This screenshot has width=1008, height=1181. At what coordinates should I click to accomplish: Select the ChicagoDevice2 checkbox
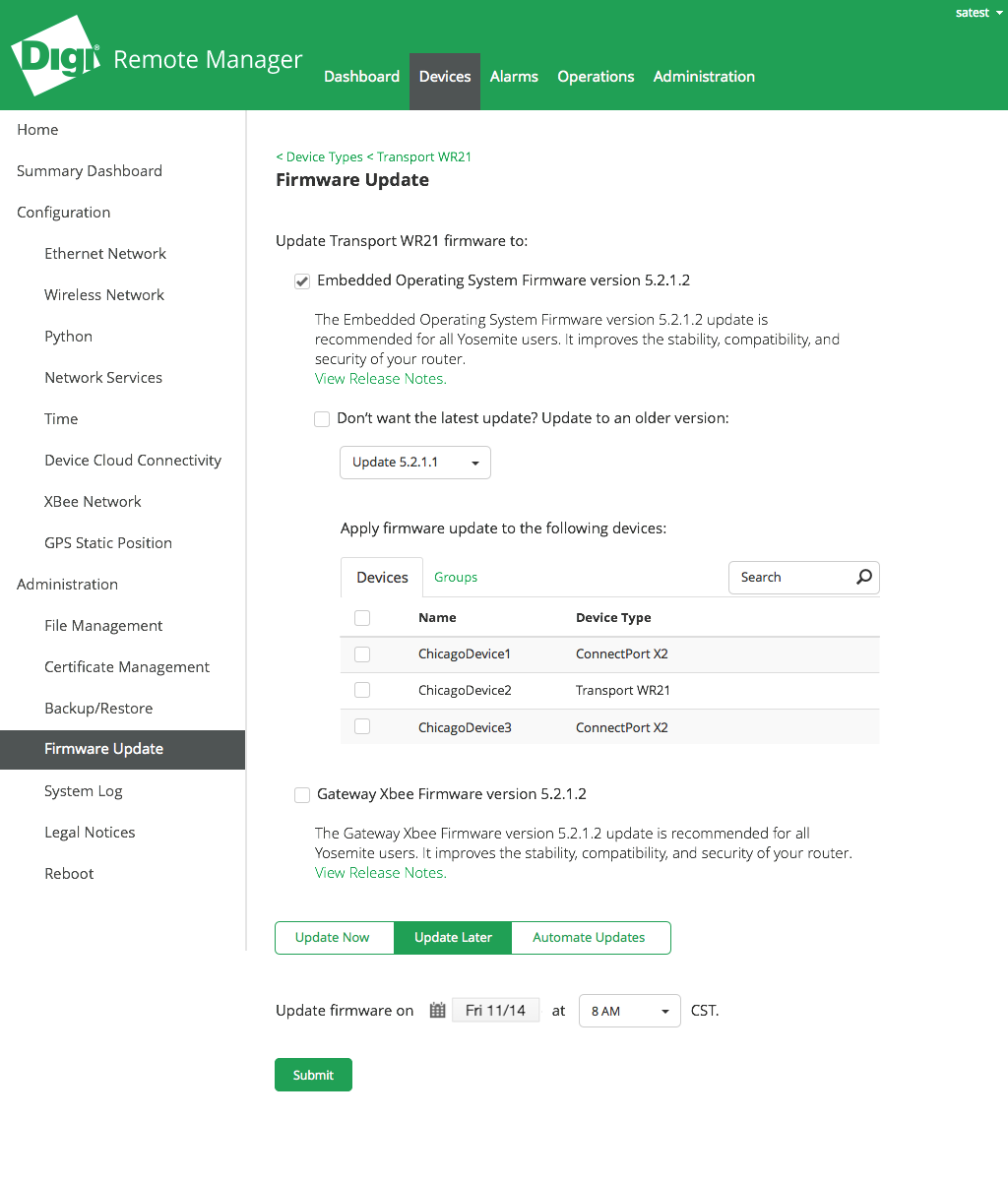(x=362, y=690)
